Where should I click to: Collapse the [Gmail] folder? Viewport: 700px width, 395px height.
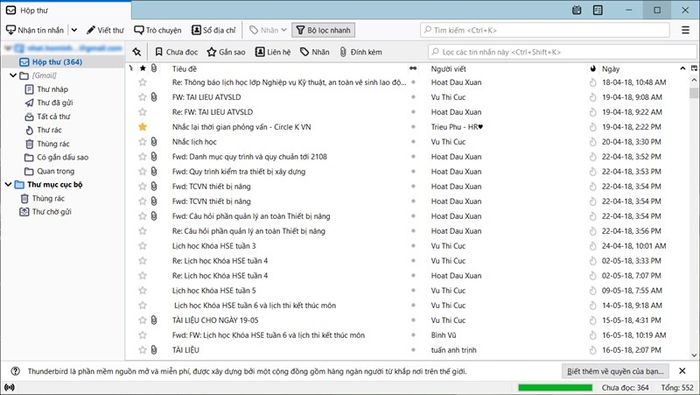13,75
